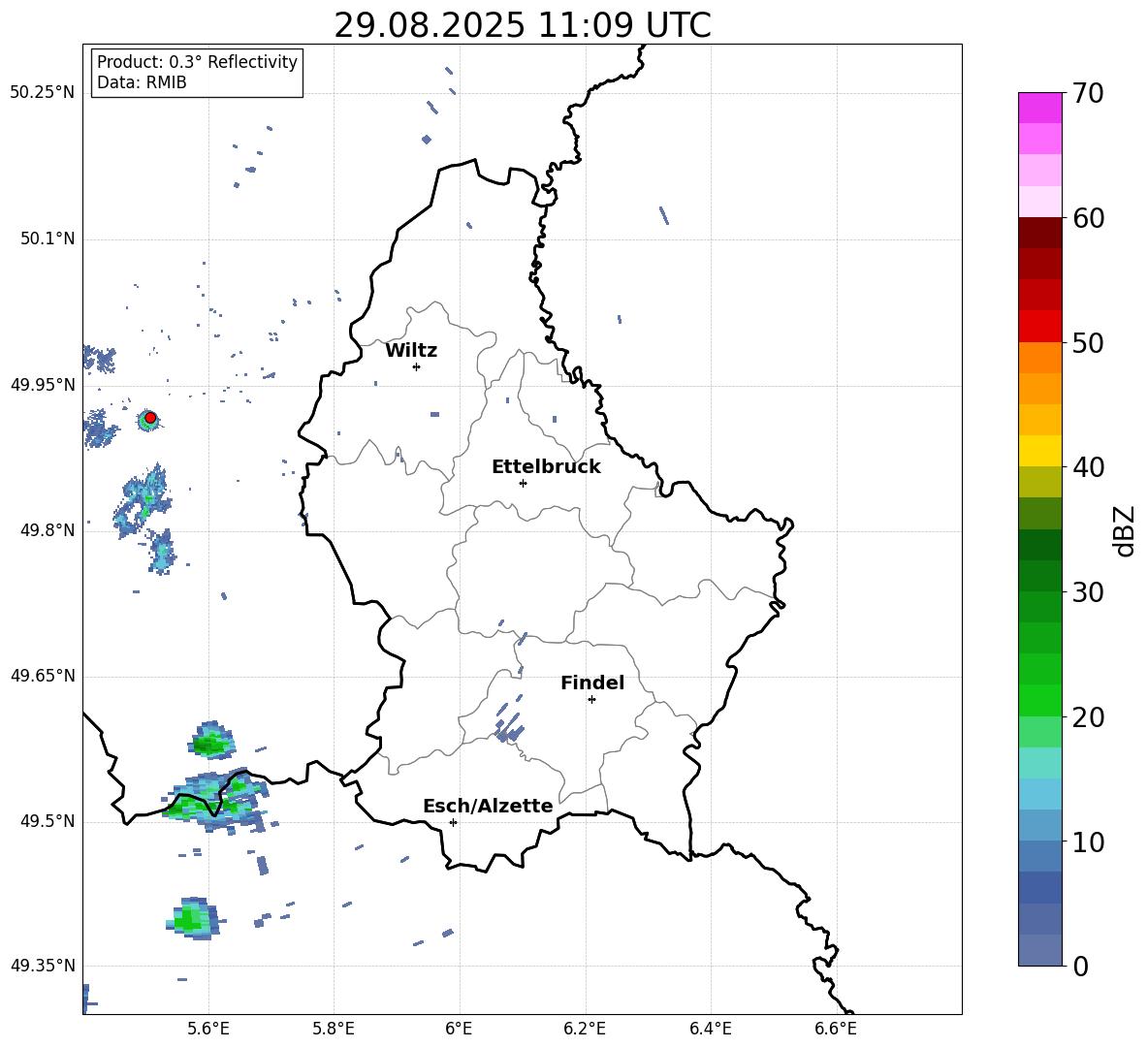This screenshot has height=1048, width=1148.
Task: Click the 49.5°N latitude tick label
Action: pos(47,821)
